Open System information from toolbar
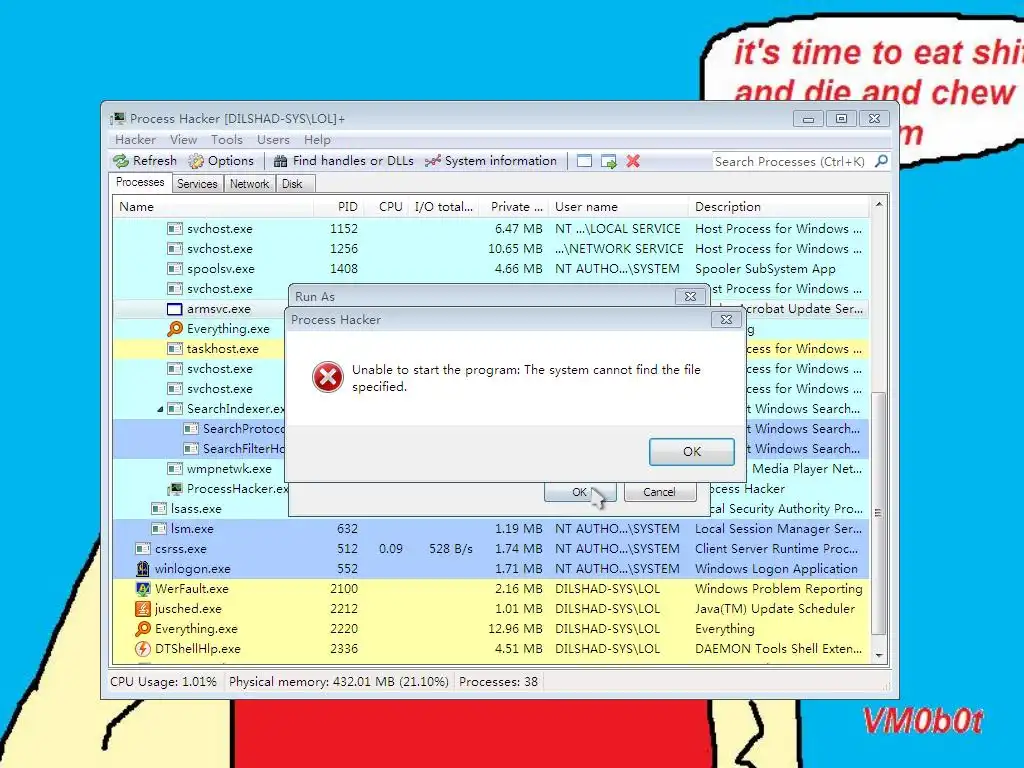The image size is (1024, 768). [x=490, y=161]
